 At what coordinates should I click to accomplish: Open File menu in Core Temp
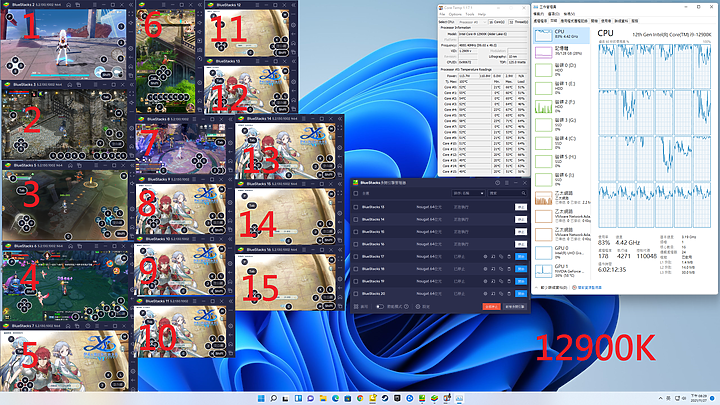coord(442,14)
